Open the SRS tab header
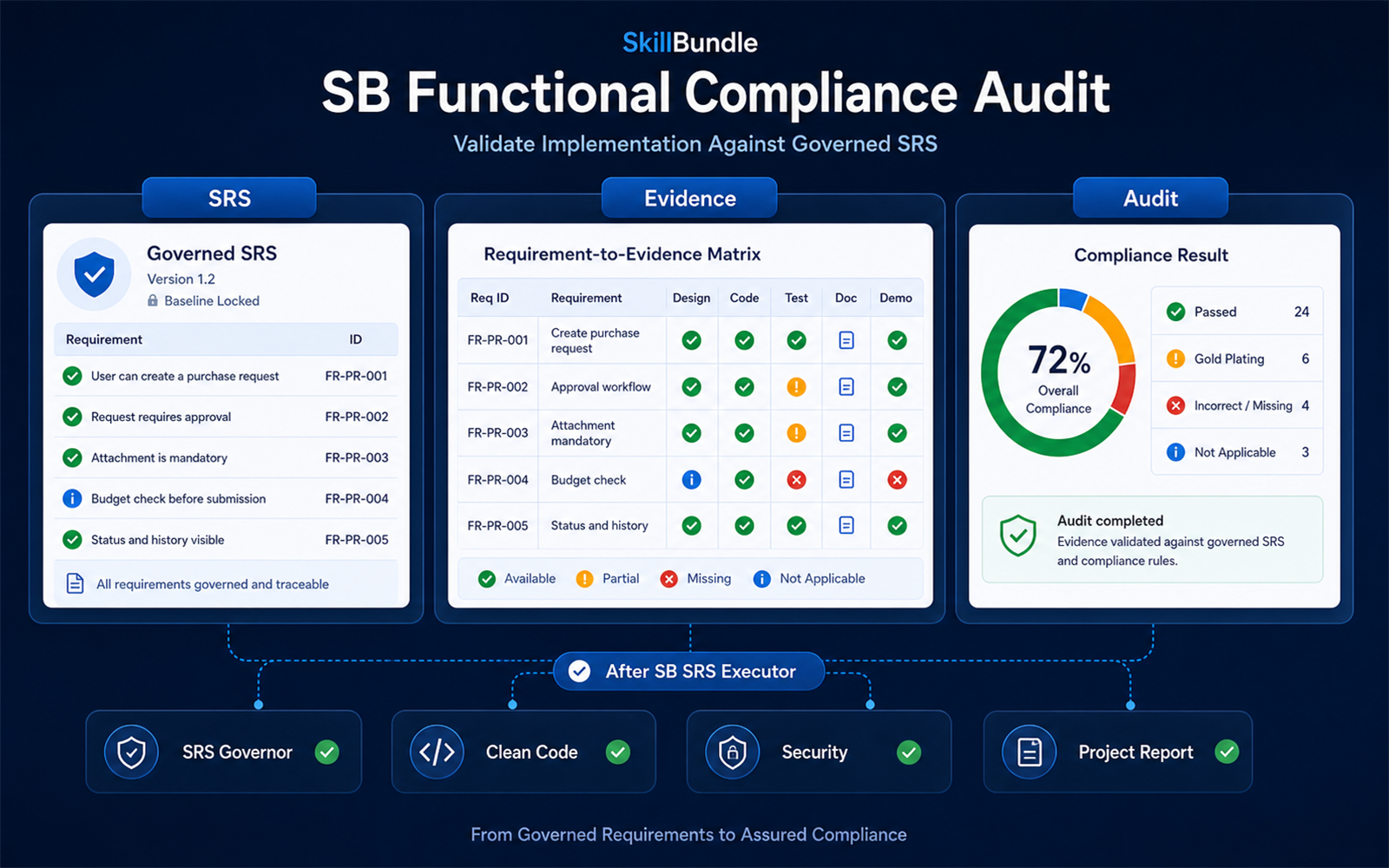Screen dimensions: 1389x868 click(x=229, y=198)
